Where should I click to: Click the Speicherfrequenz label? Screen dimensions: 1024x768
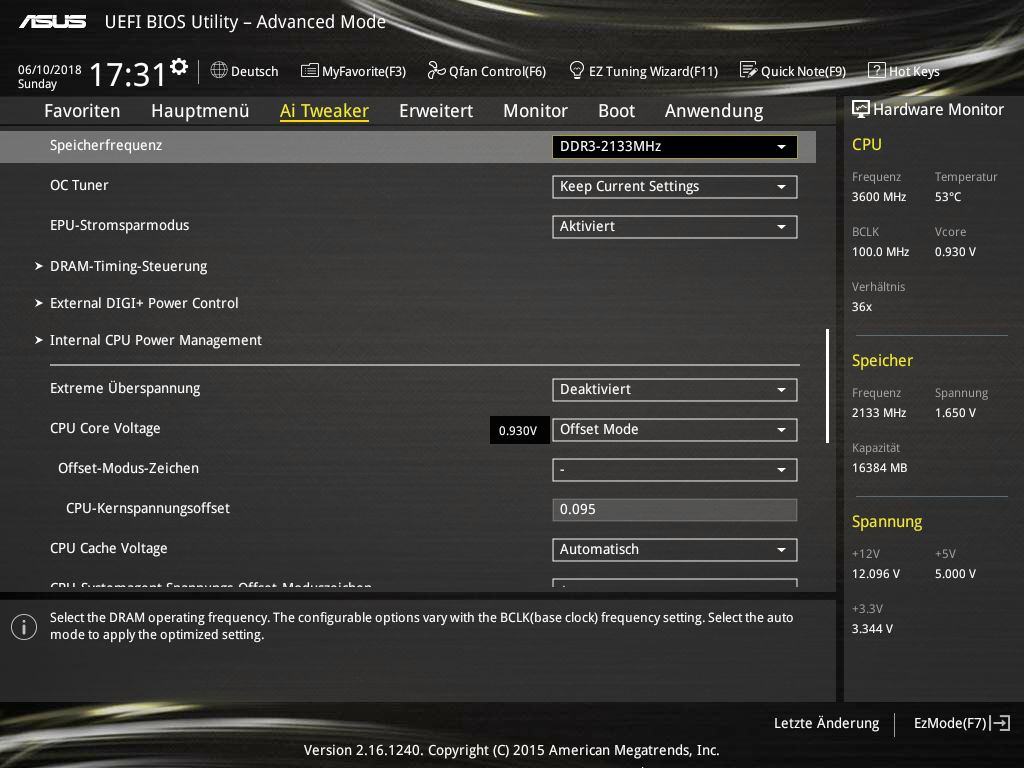tap(106, 146)
